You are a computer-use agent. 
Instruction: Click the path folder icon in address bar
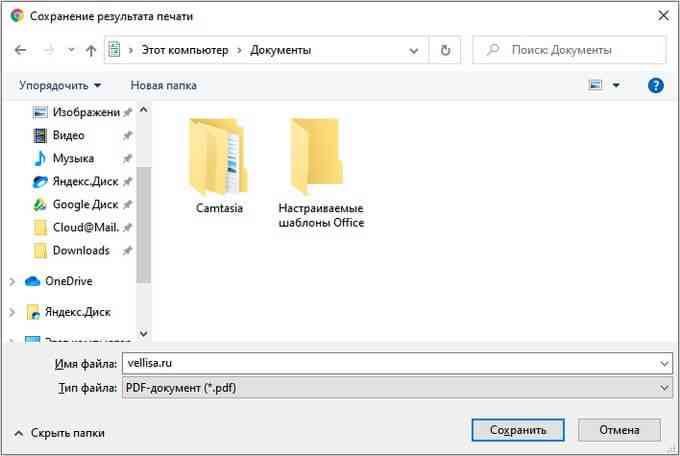[114, 50]
